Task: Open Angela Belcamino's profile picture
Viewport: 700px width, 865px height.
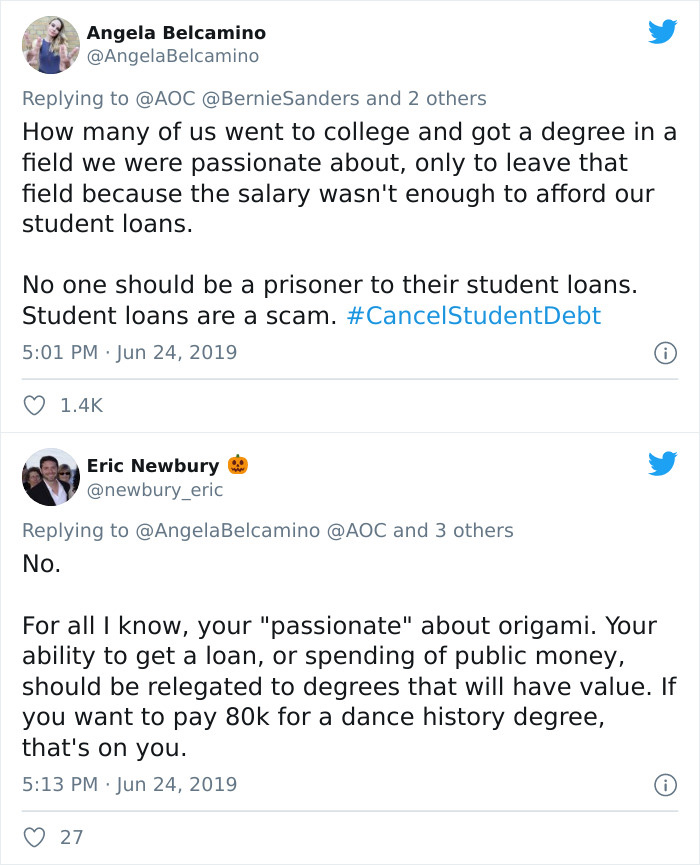Action: pyautogui.click(x=51, y=45)
